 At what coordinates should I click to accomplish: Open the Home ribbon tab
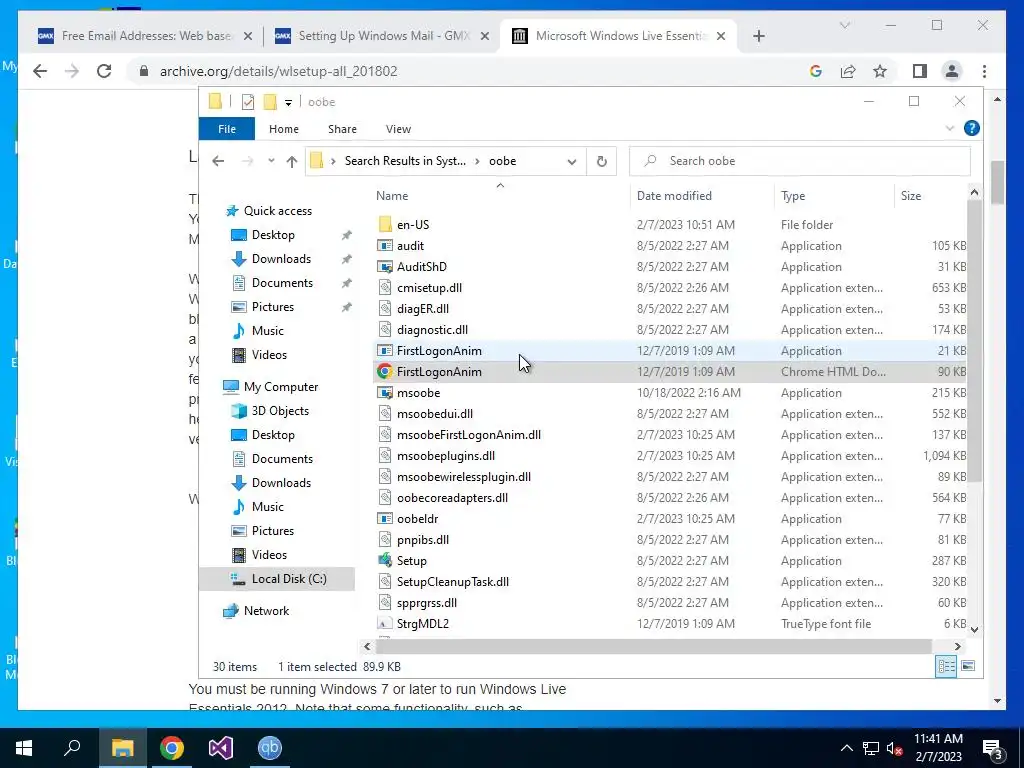(x=283, y=129)
